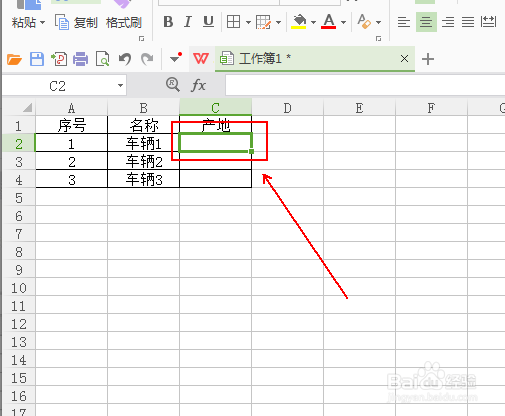Screen dimensions: 505x416
Task: Click the zoom lookup icon near fx
Action: 173,84
